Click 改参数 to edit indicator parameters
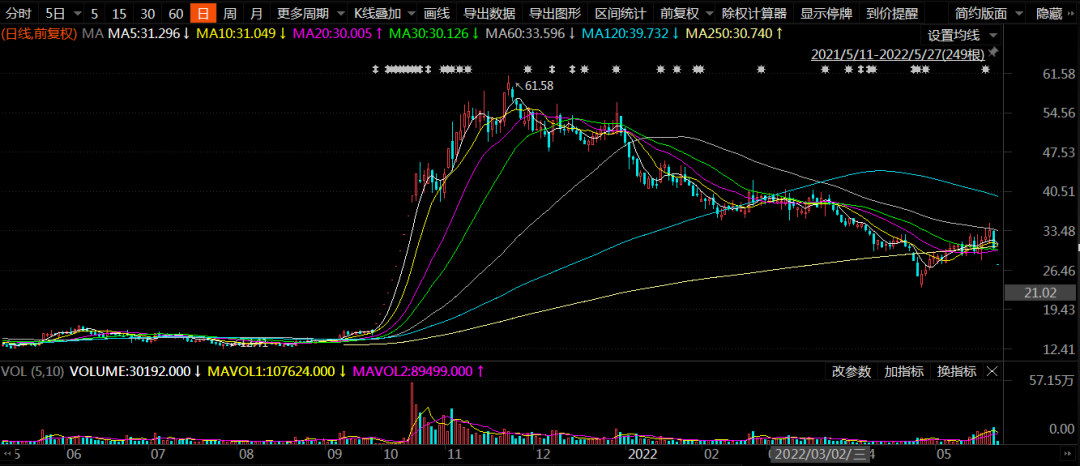 [851, 371]
